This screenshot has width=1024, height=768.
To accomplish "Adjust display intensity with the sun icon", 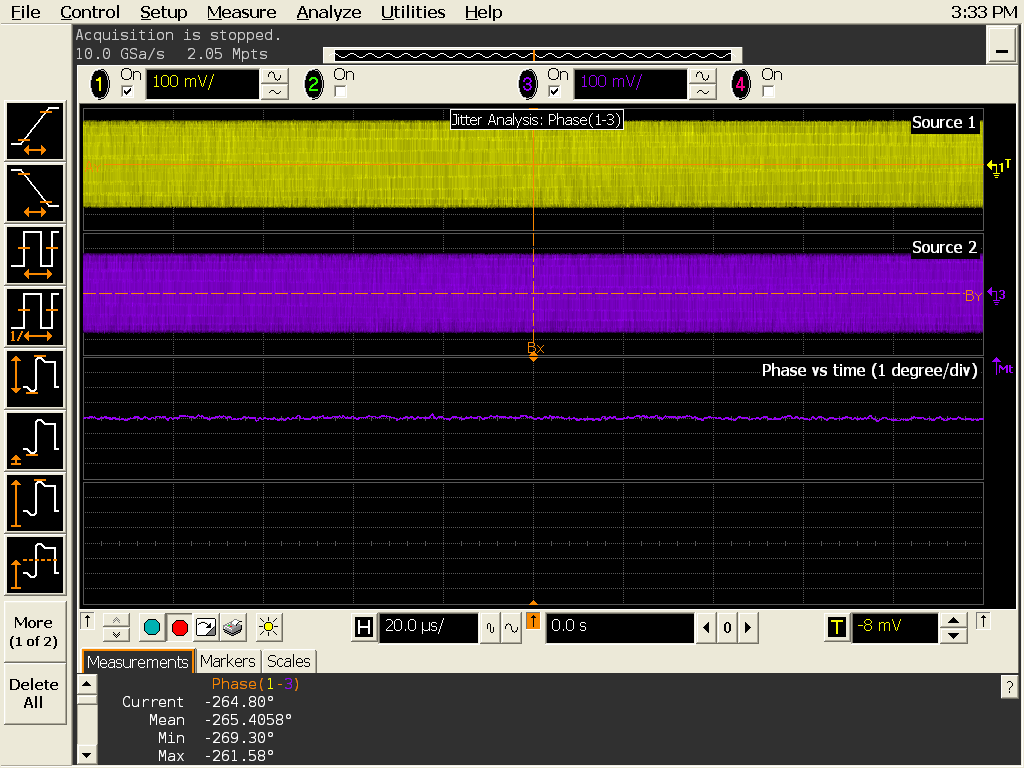I will [267, 628].
